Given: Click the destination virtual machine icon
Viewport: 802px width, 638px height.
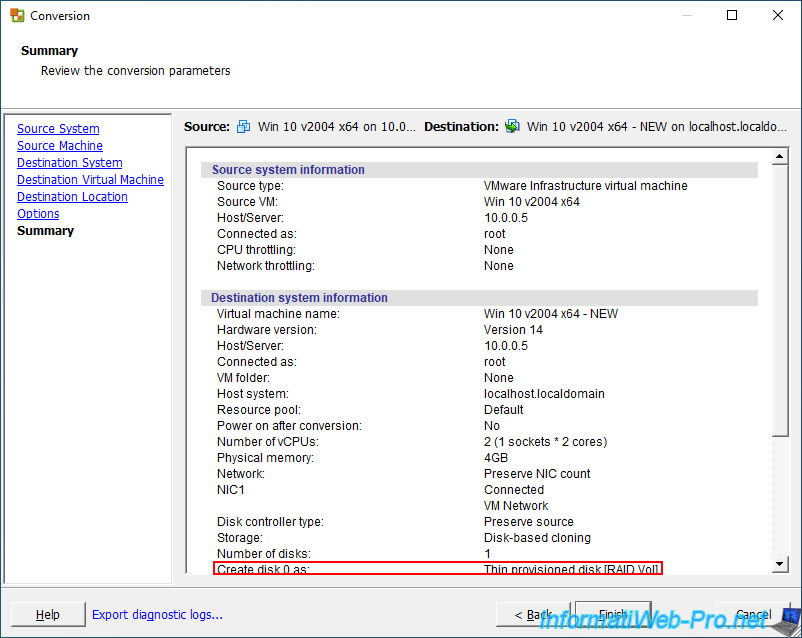Looking at the screenshot, I should (x=512, y=126).
